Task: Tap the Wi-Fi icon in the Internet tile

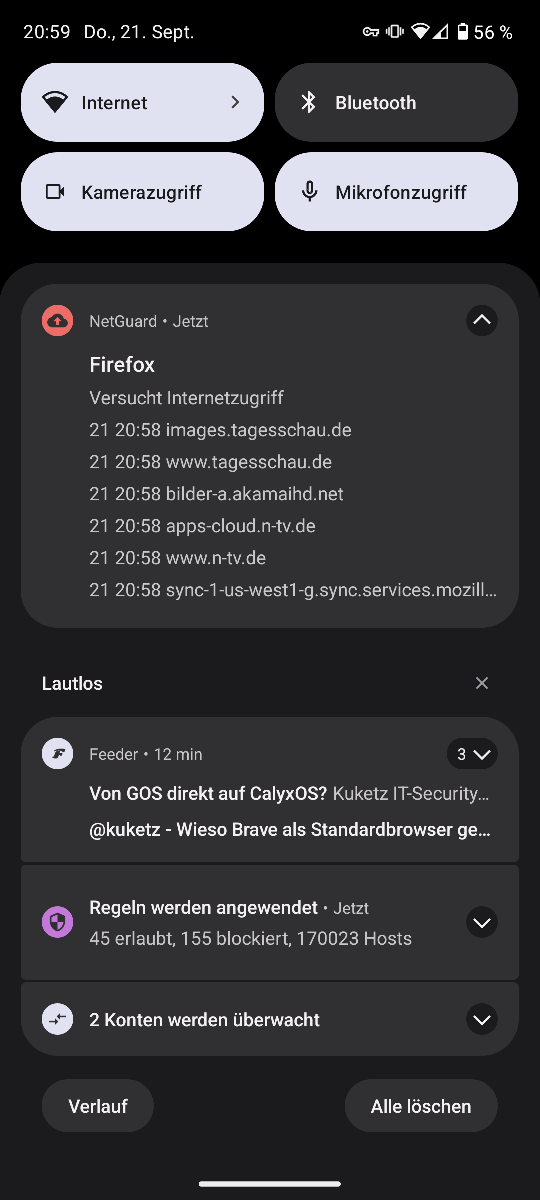Action: (x=55, y=102)
